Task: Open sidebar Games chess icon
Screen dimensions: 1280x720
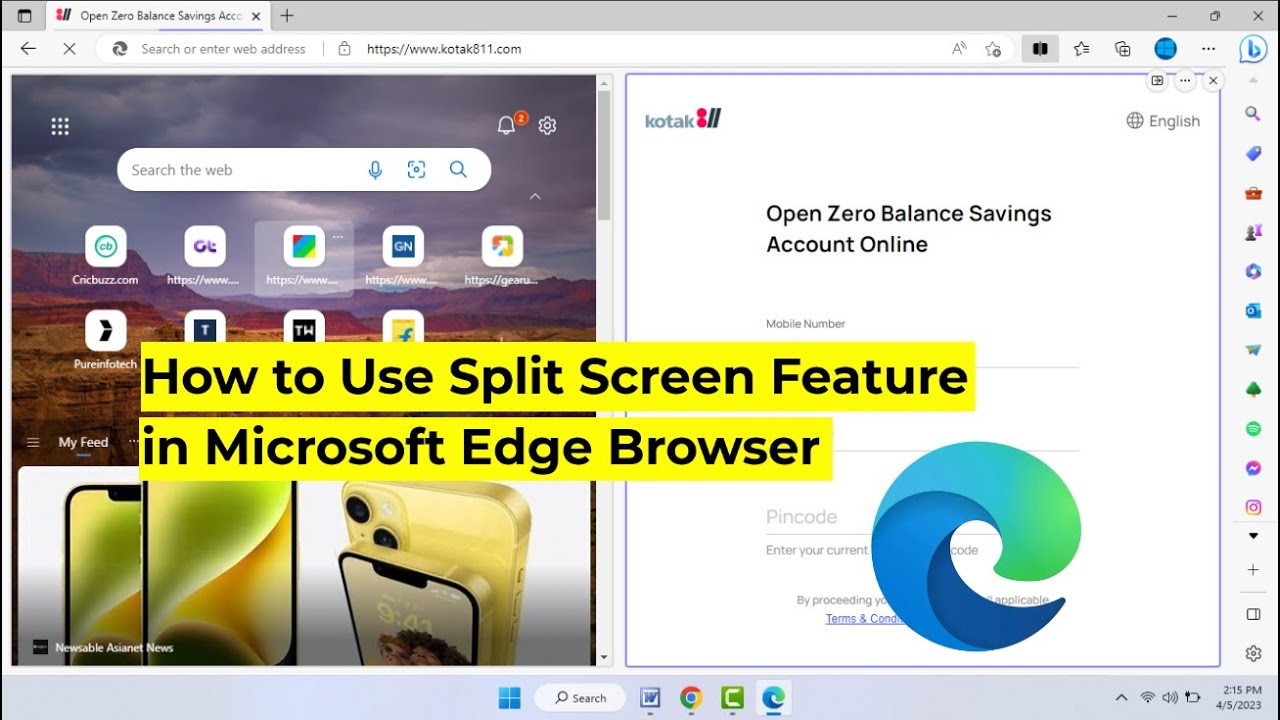Action: (1253, 232)
